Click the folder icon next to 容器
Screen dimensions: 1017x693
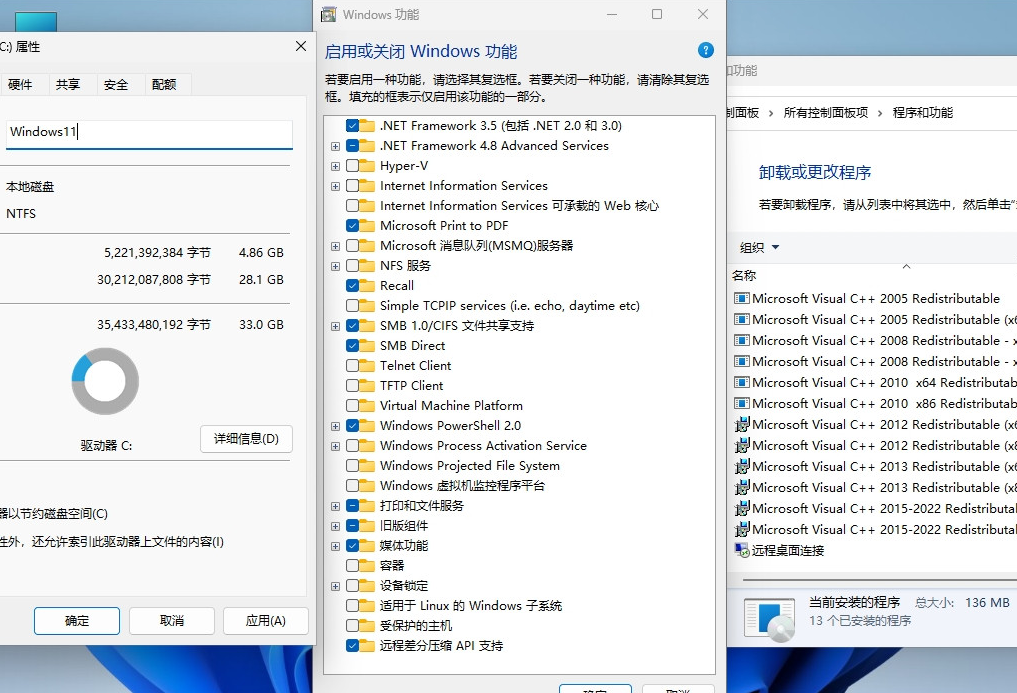tap(367, 565)
